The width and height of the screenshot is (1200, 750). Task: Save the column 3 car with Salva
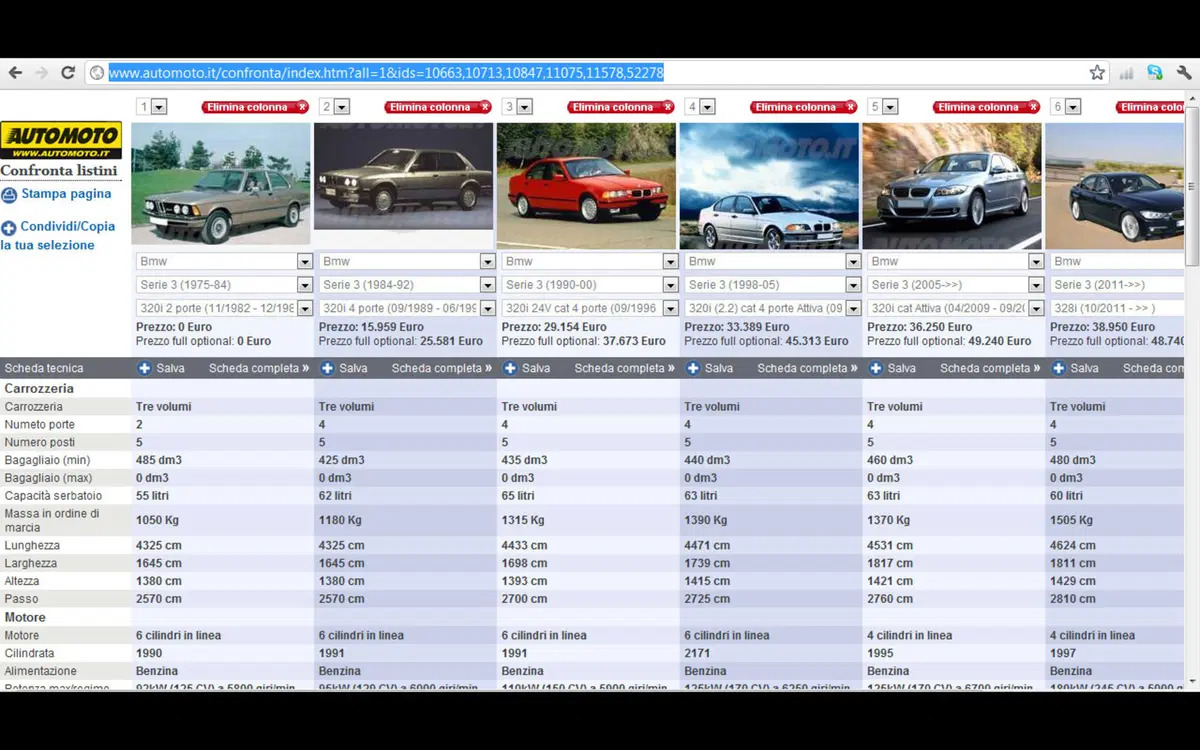[x=527, y=368]
